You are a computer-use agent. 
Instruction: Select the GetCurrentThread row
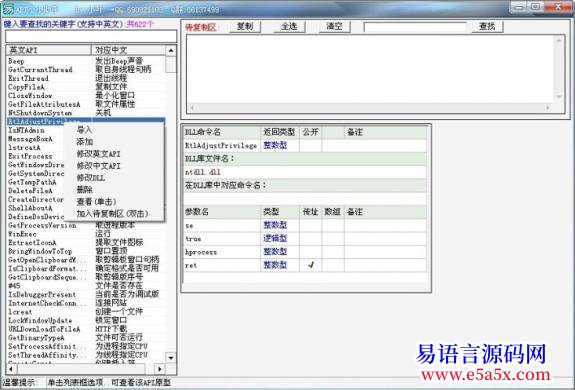[x=86, y=70]
